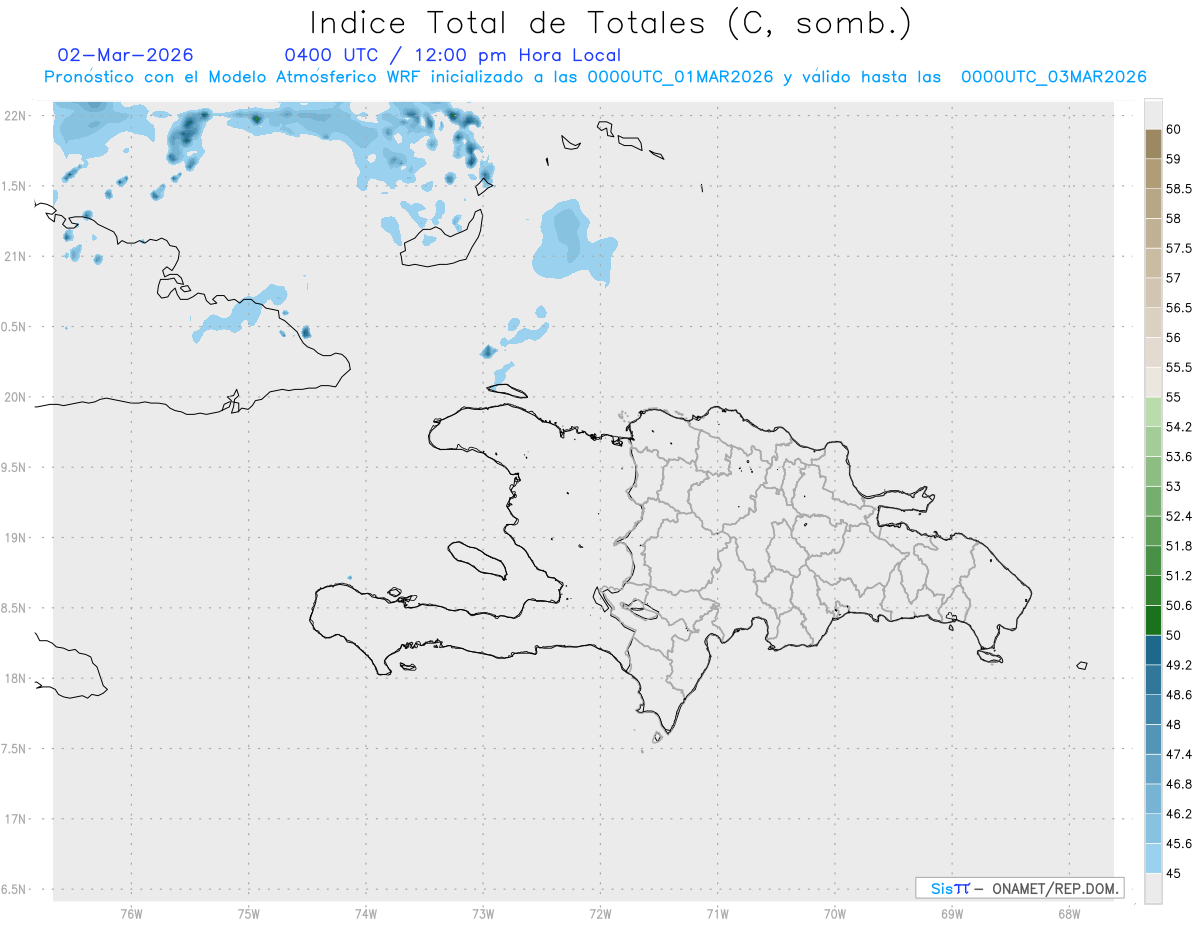This screenshot has width=1200, height=927.
Task: Click the "46.2" colorbar label
Action: (1178, 814)
